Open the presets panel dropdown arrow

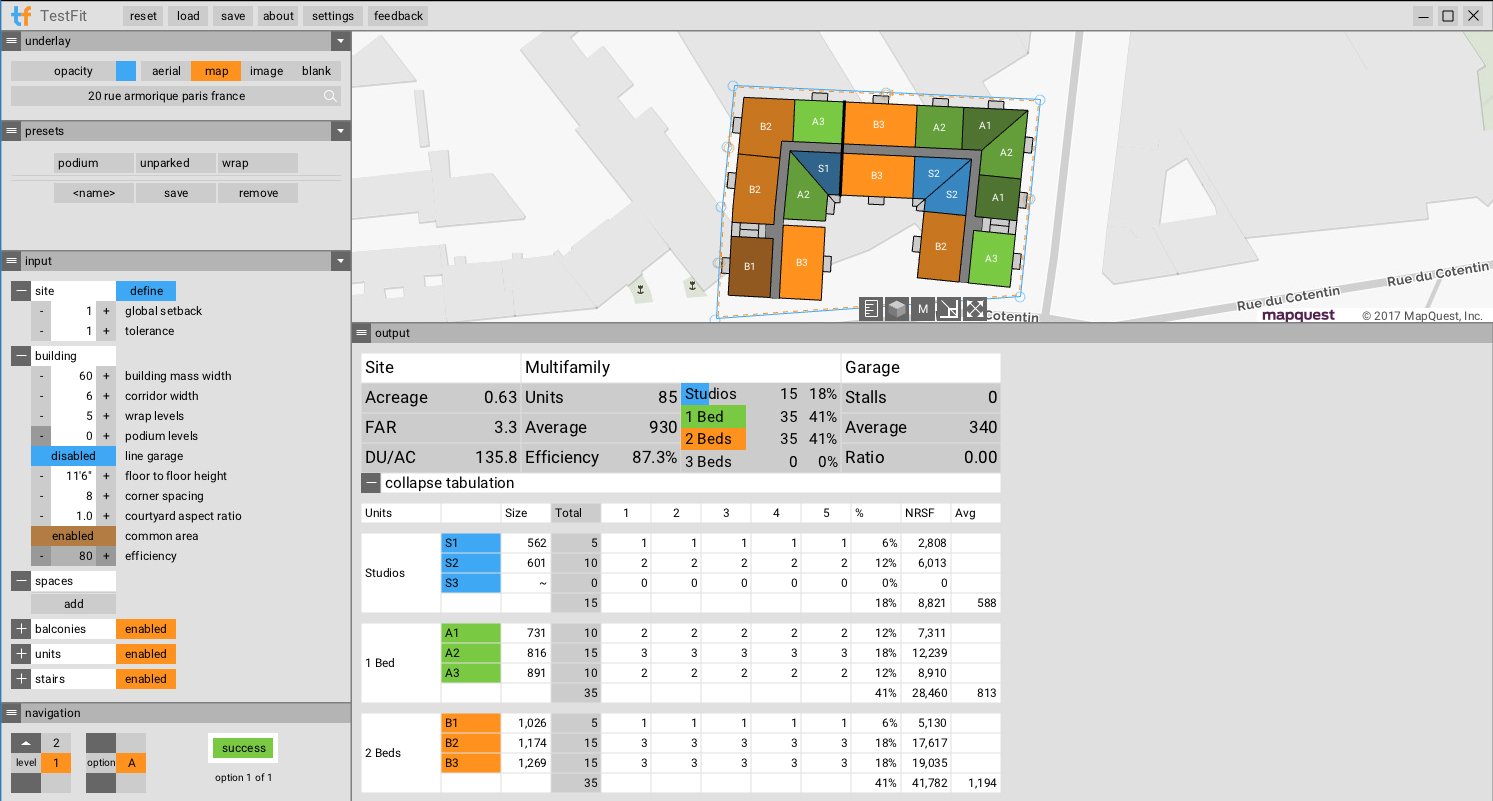(x=340, y=131)
